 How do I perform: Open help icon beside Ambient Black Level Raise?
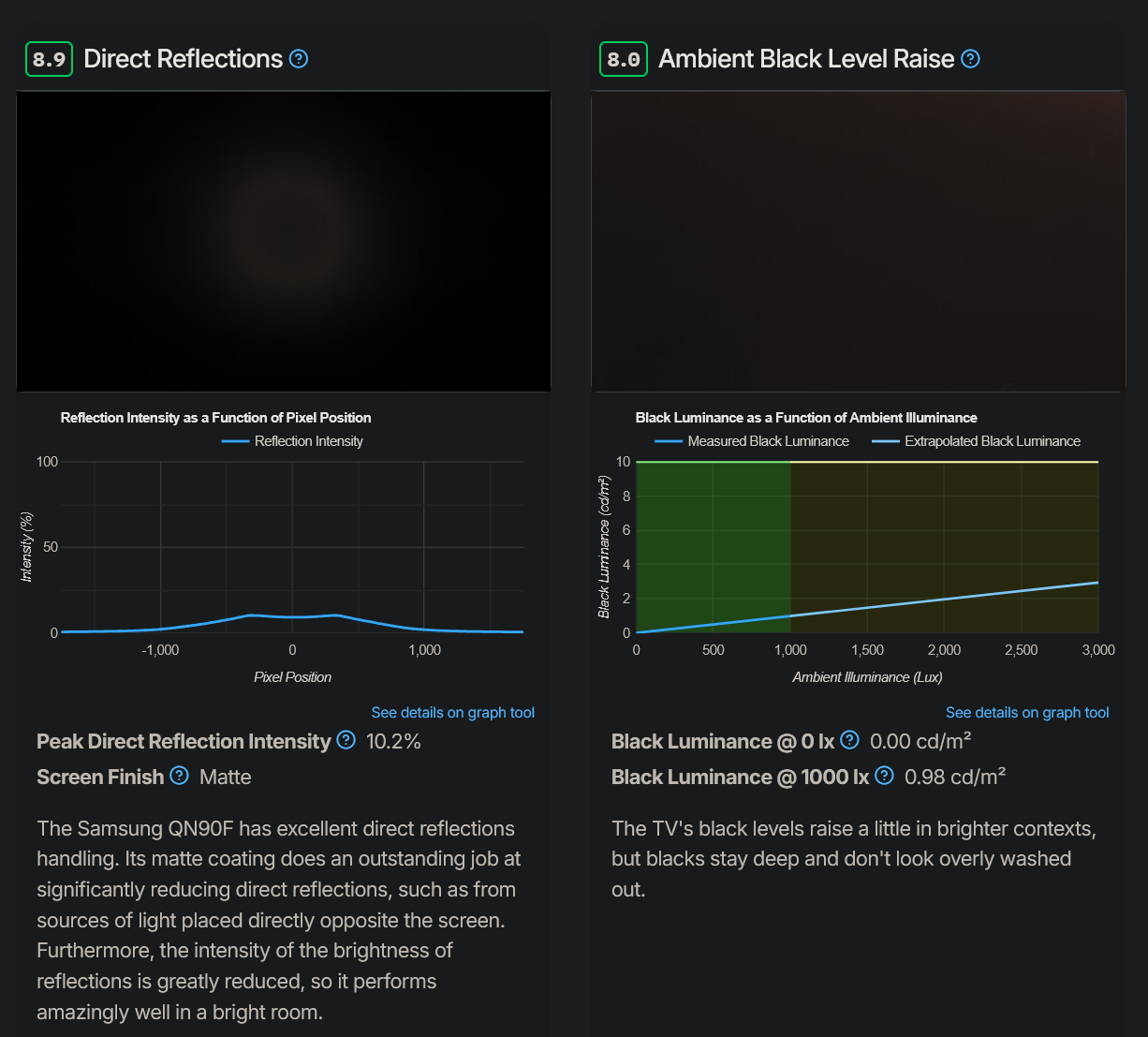(x=971, y=59)
